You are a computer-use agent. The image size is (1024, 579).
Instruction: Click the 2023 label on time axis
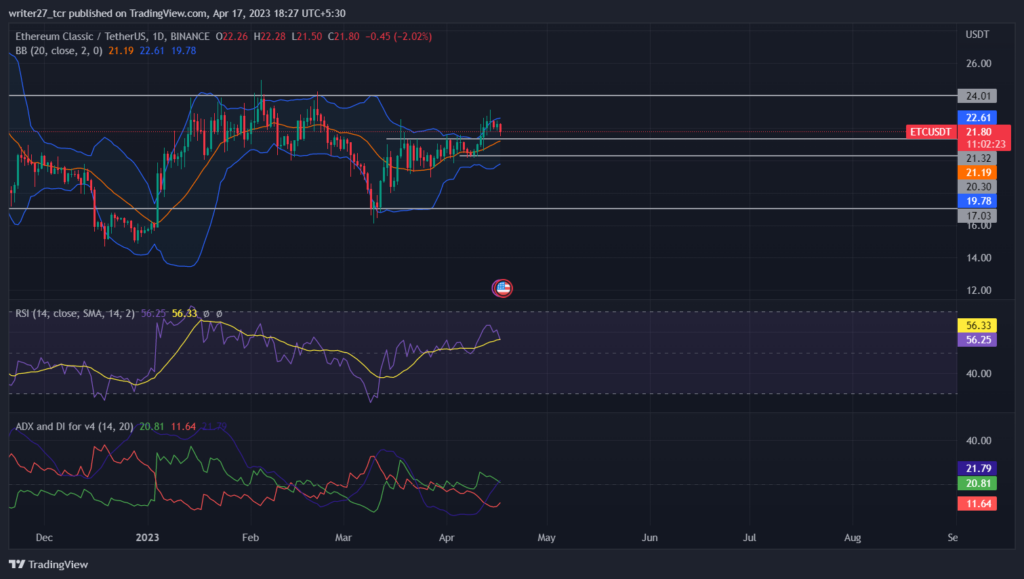click(147, 537)
